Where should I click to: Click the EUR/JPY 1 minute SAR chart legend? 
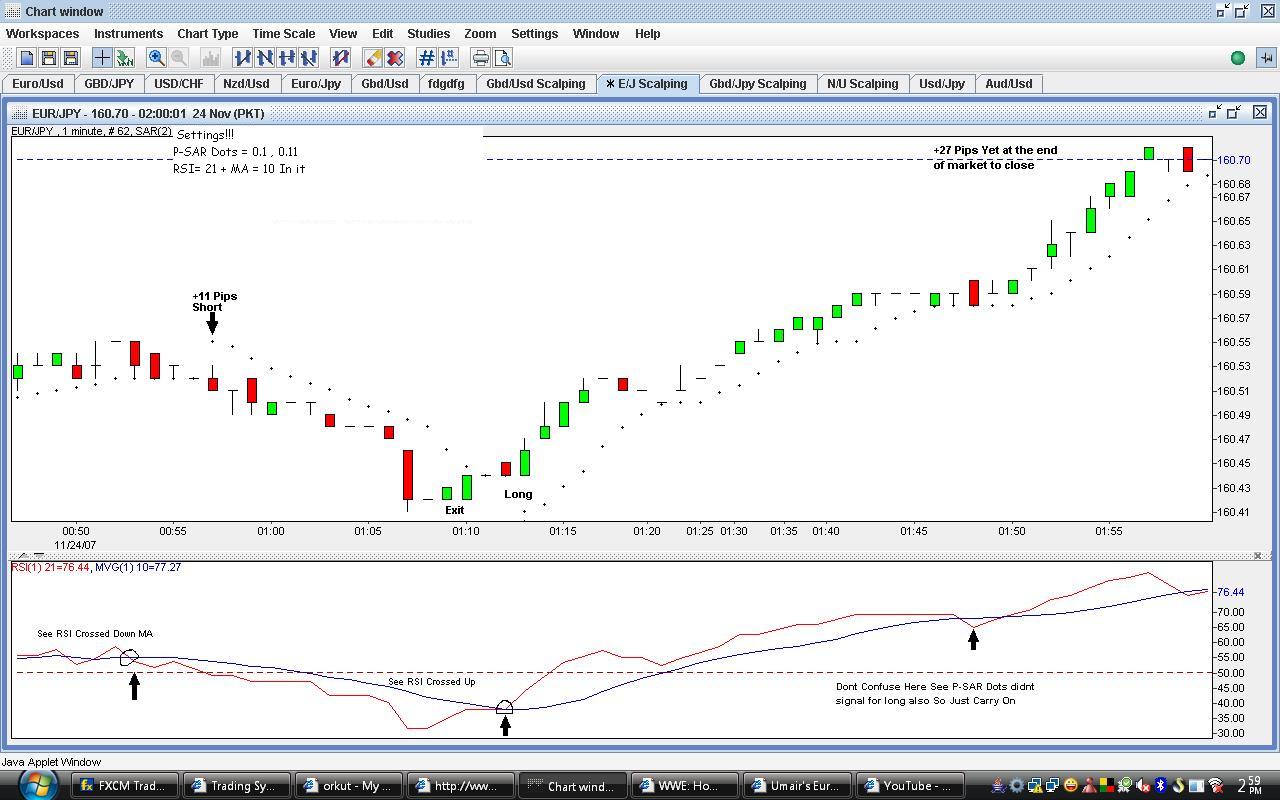[x=92, y=131]
